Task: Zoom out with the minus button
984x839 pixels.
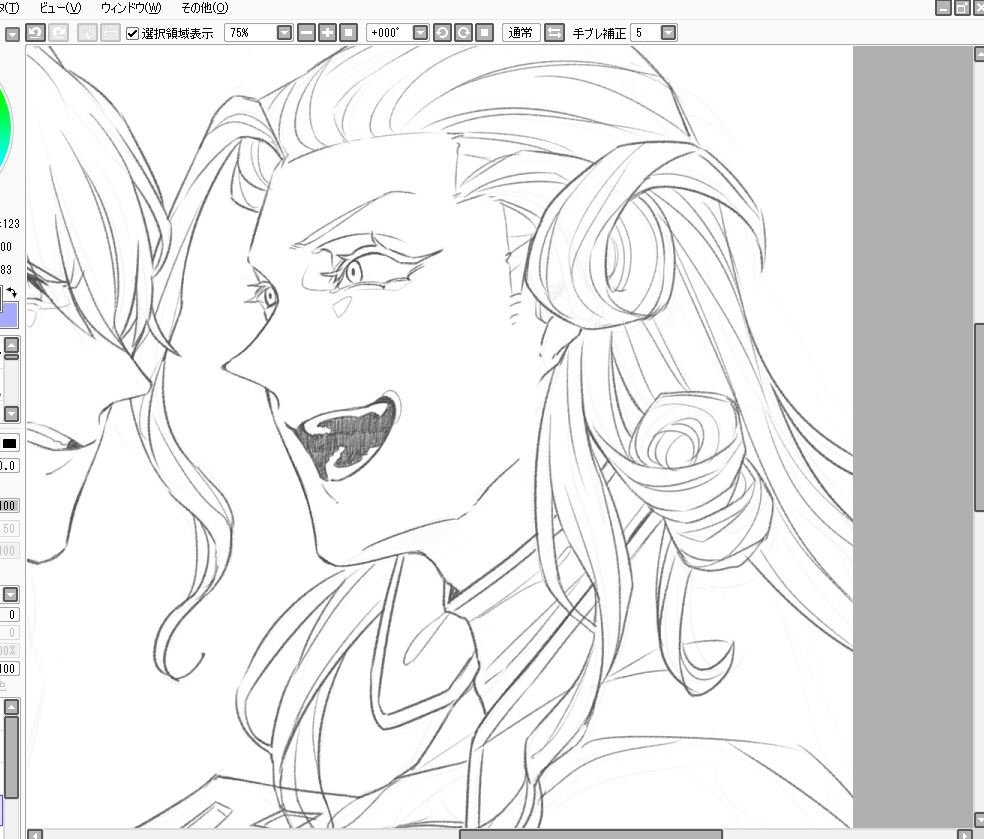Action: (306, 33)
